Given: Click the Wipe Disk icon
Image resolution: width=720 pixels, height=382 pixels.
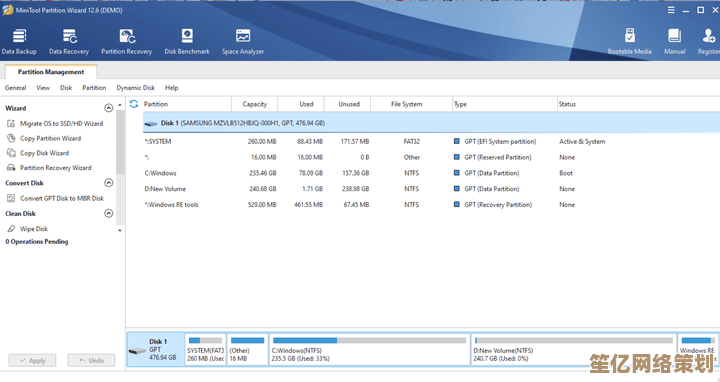Looking at the screenshot, I should coord(11,229).
